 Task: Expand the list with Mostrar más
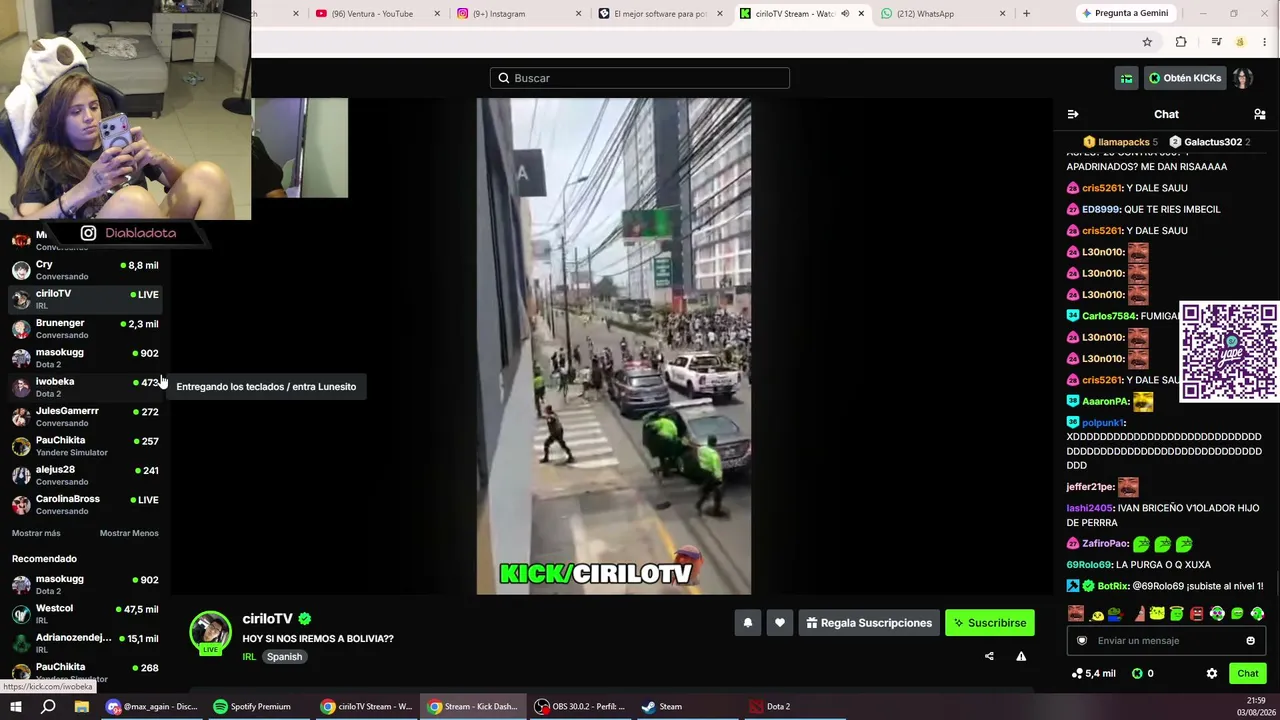tap(36, 533)
